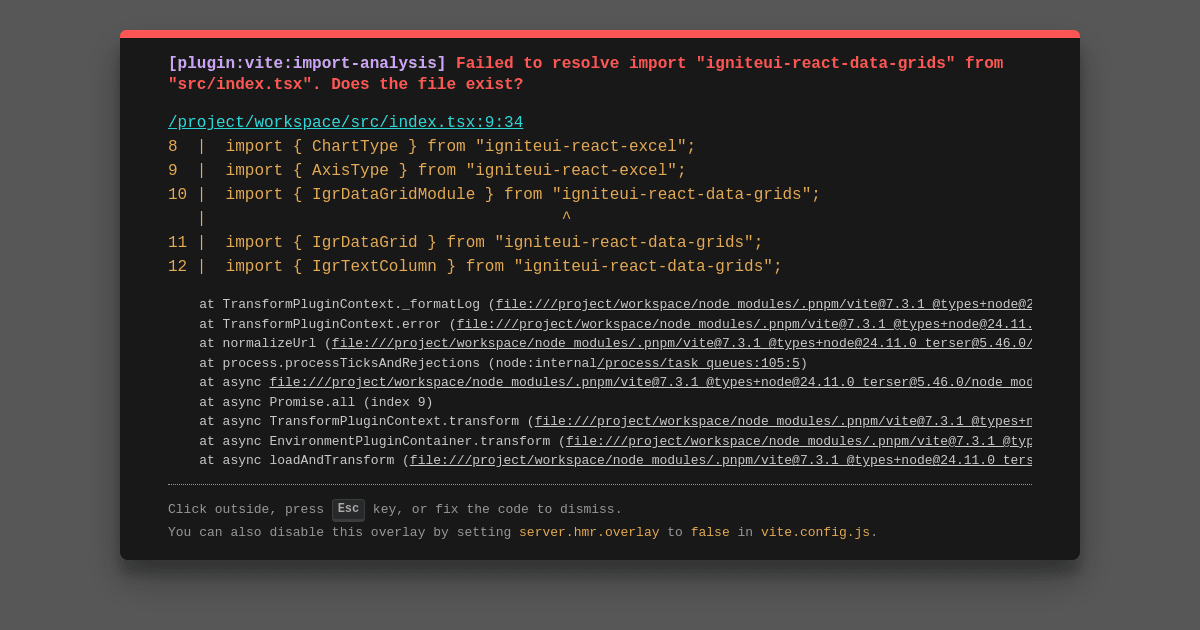Click code line 8 importing ChartType
1200x630 pixels.
(432, 147)
